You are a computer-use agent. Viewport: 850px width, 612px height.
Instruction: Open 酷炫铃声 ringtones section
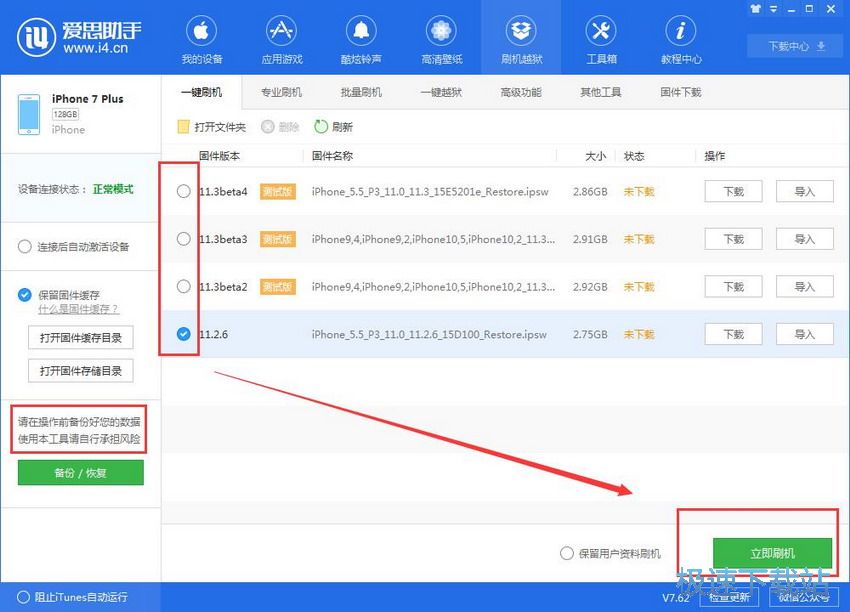(x=361, y=40)
